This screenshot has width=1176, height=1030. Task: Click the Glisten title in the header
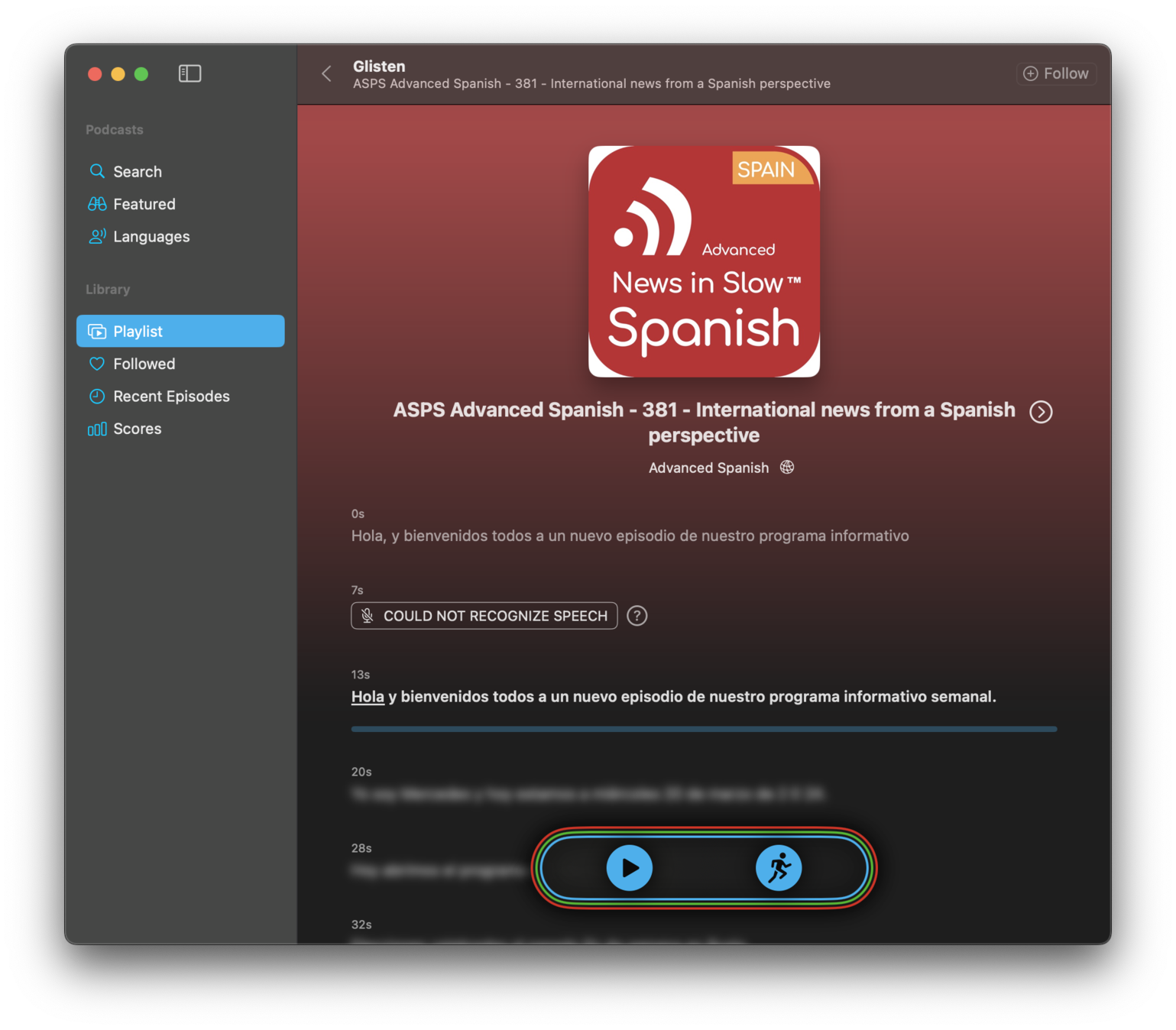point(379,66)
